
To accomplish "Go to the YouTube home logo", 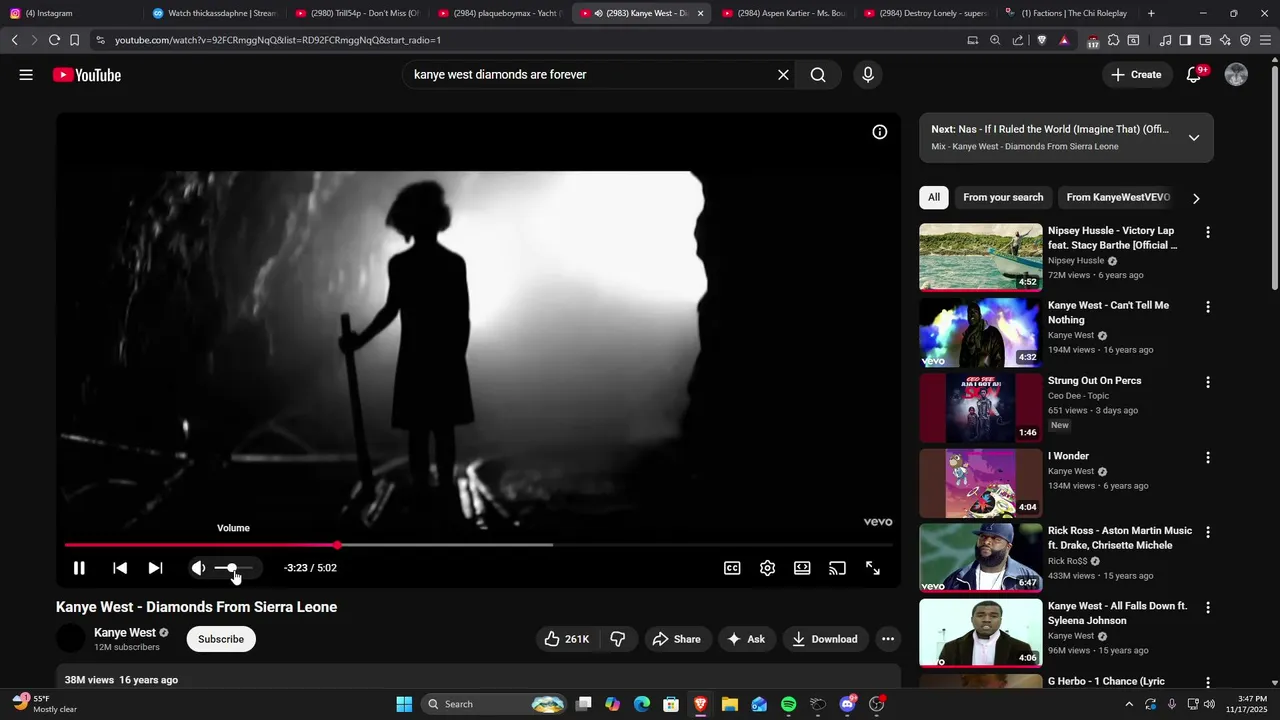I will [87, 75].
